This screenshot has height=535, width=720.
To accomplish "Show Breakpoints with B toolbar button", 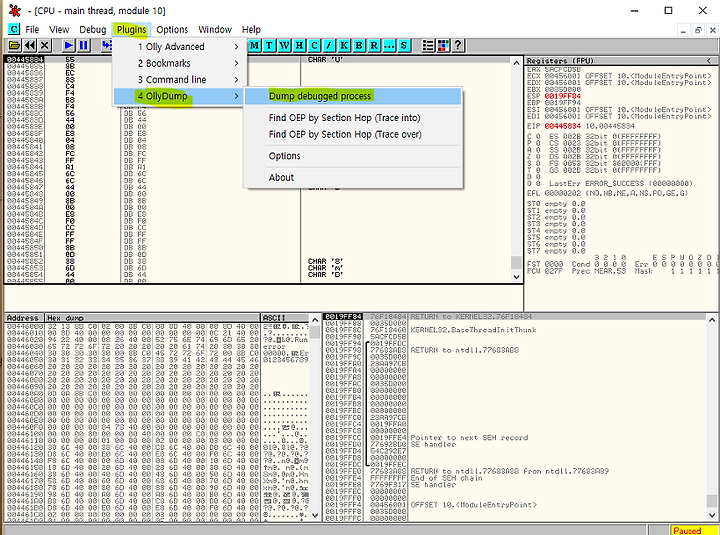I will click(x=359, y=45).
